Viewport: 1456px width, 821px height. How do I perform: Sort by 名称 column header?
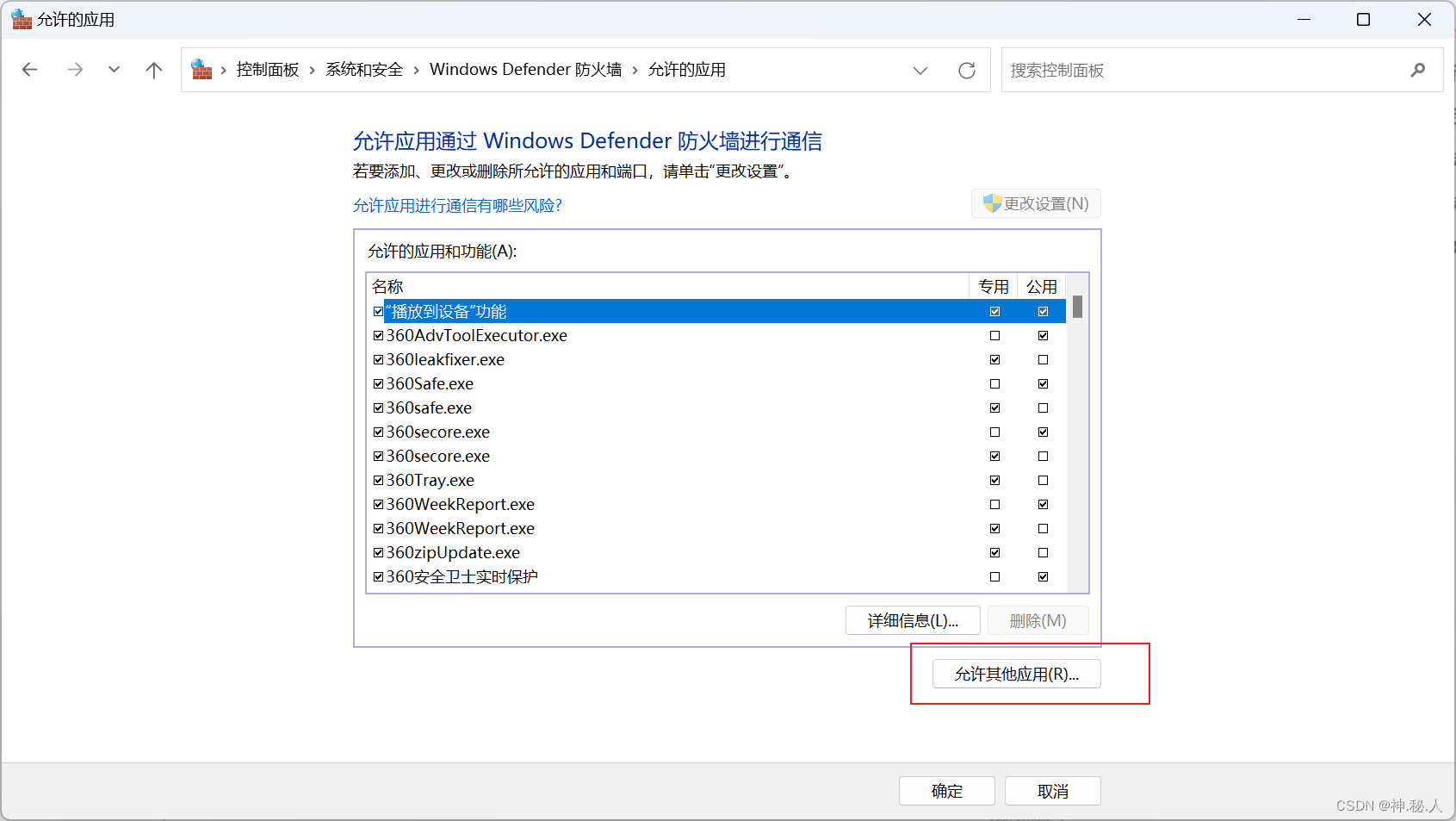click(668, 287)
